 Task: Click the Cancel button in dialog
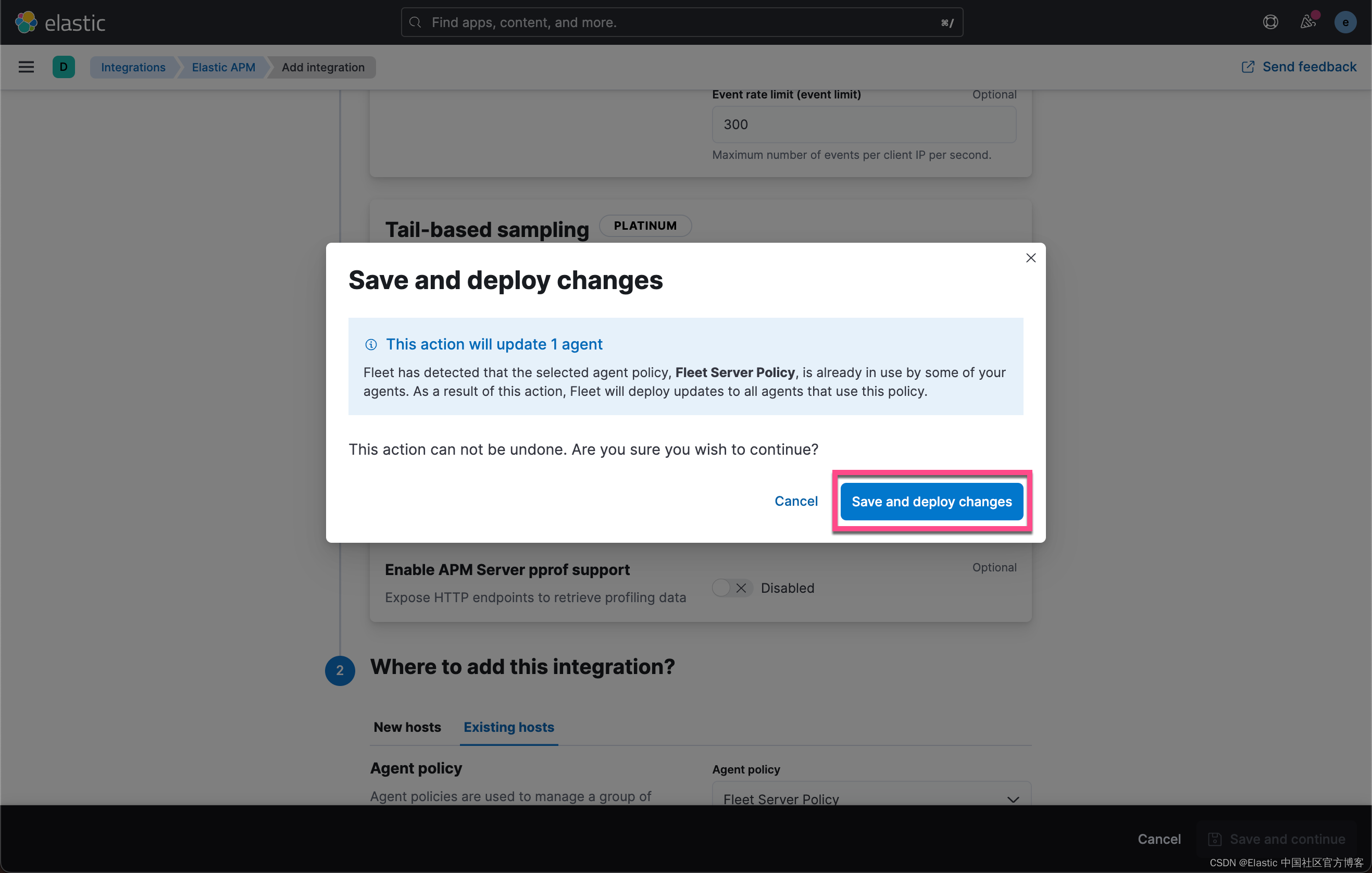pos(796,501)
